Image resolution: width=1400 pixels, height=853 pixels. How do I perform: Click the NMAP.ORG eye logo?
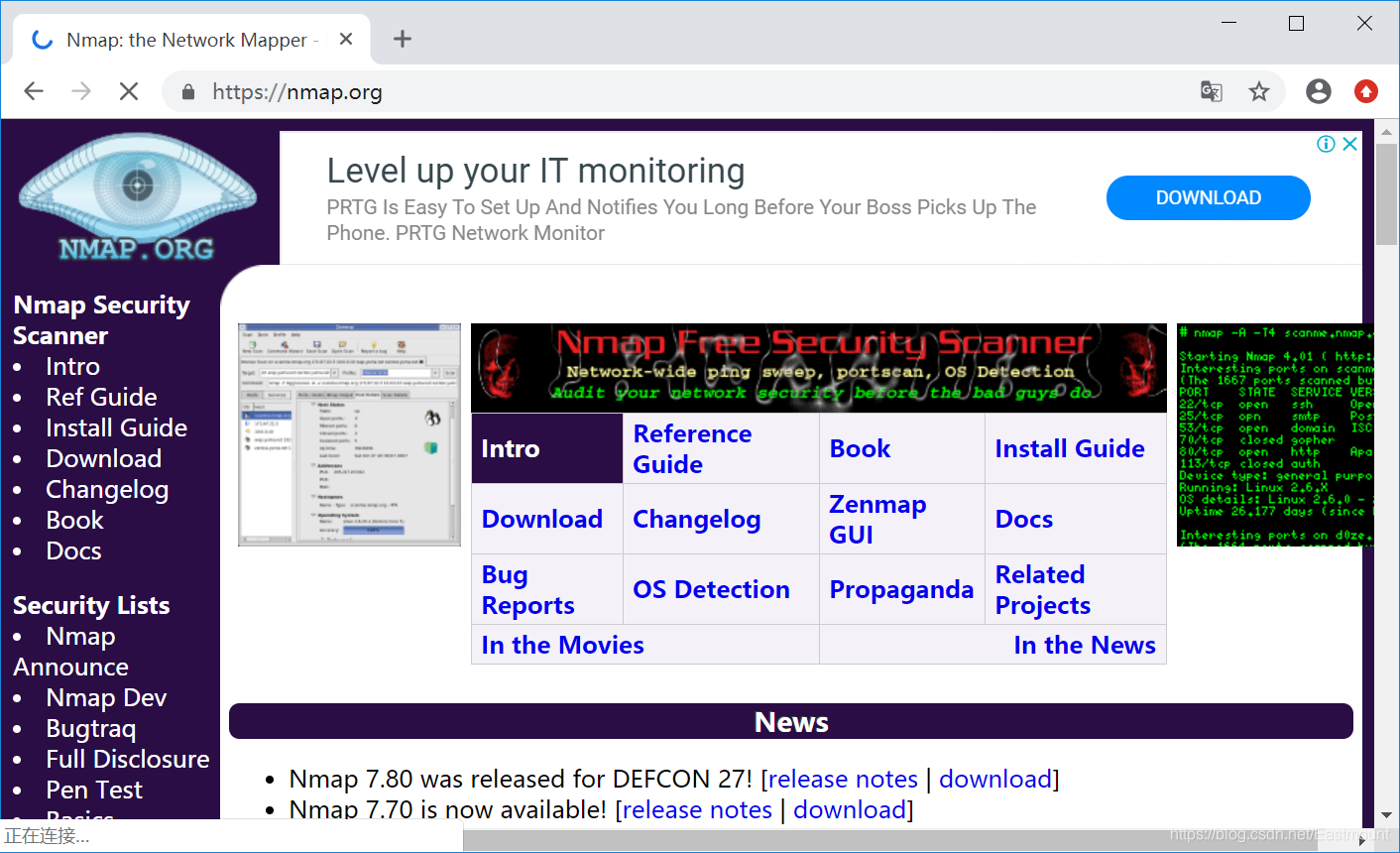pos(137,198)
